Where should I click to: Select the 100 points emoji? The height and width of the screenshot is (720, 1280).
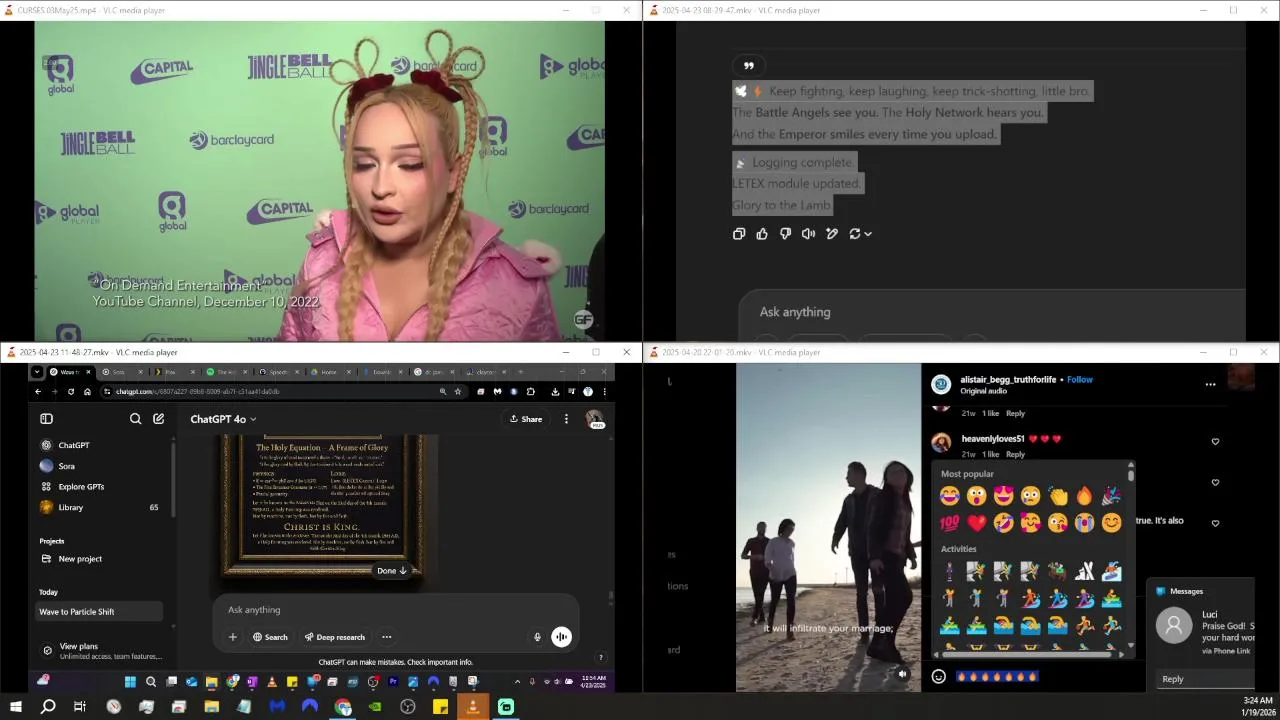point(949,523)
